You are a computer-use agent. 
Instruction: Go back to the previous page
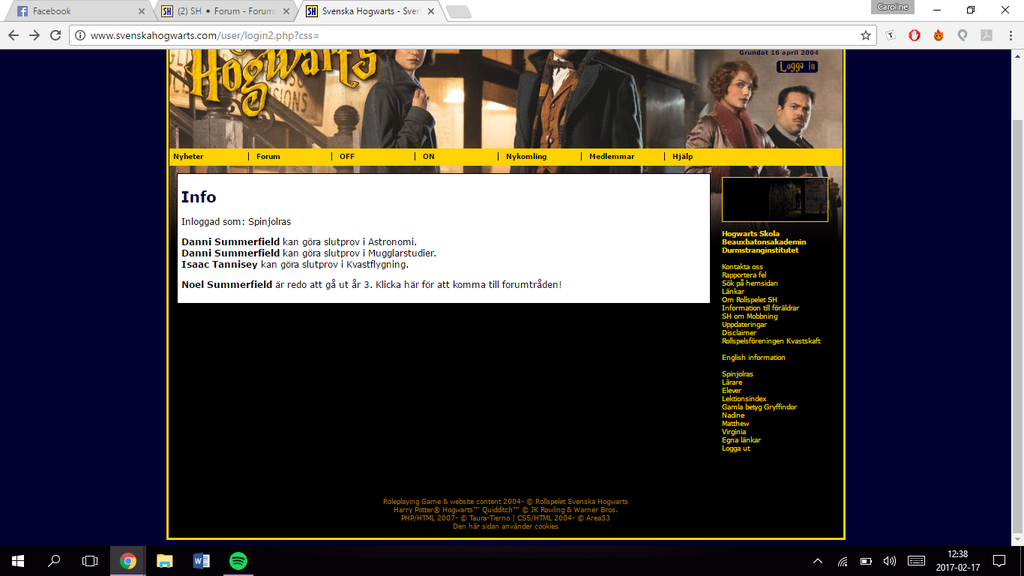[x=13, y=35]
